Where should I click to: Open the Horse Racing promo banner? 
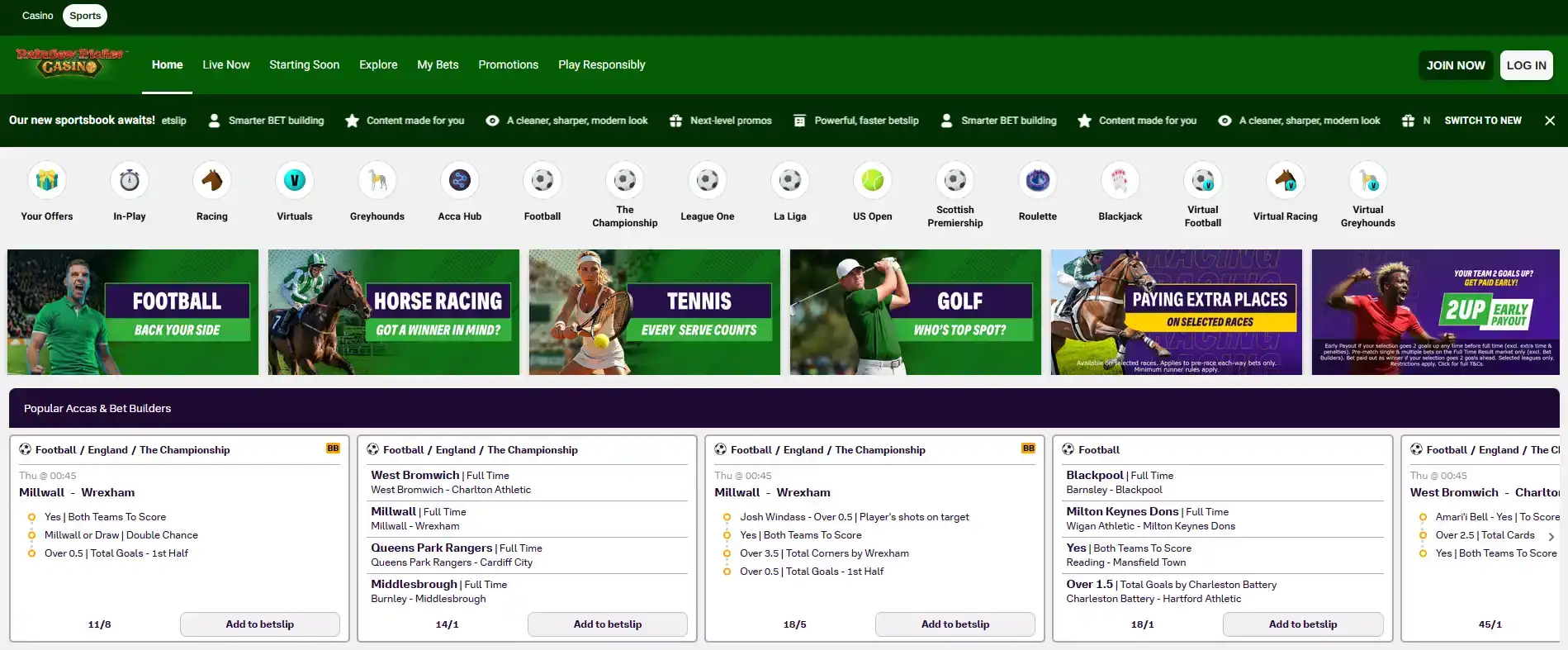[394, 312]
